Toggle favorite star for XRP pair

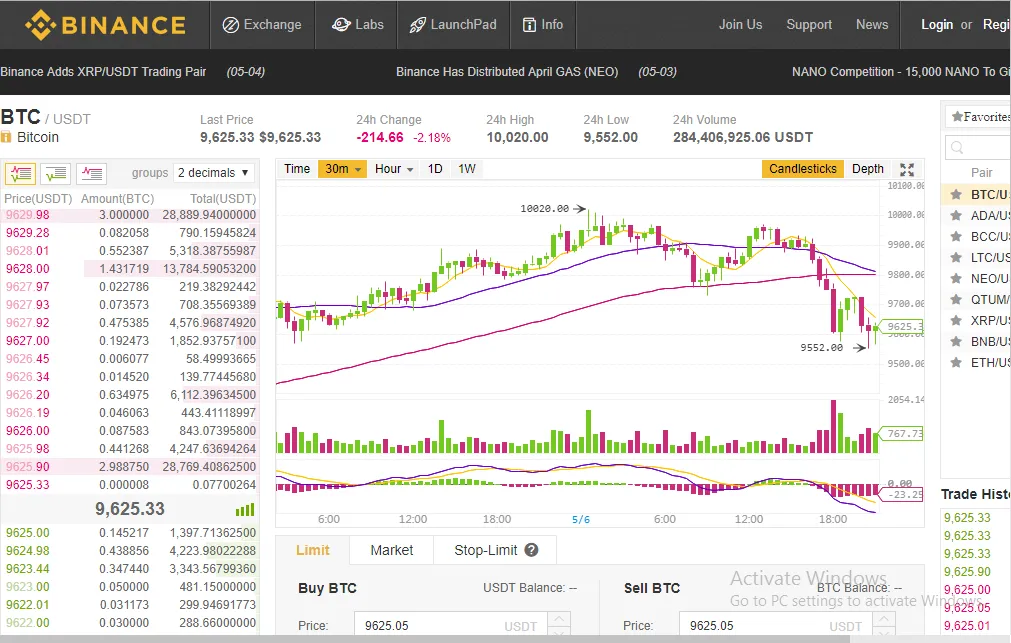[x=956, y=321]
